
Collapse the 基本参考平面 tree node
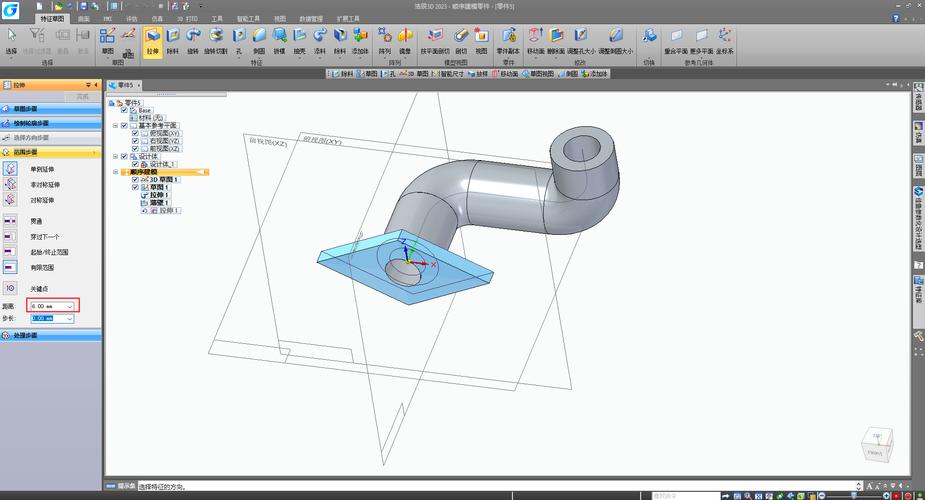tap(116, 126)
